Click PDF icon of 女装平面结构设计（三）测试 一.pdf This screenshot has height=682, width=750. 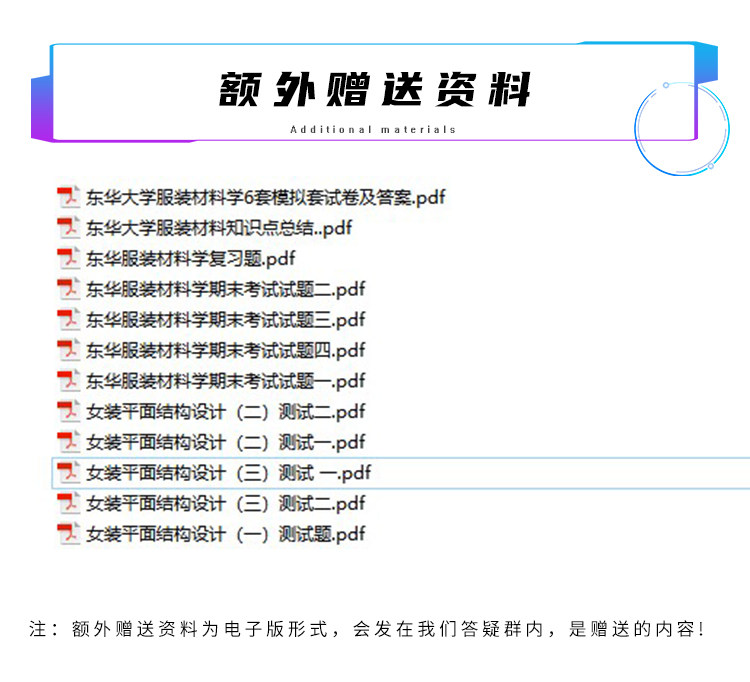[68, 473]
